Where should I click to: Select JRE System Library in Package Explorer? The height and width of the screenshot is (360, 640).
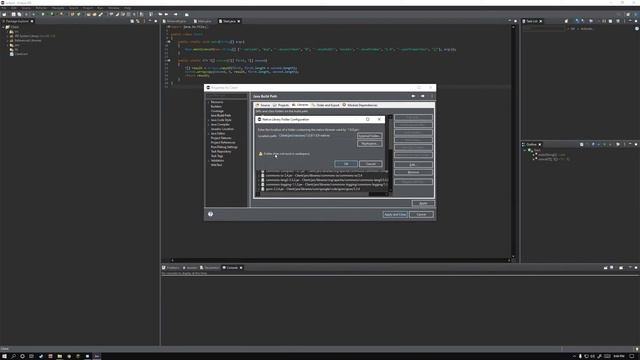pos(32,36)
